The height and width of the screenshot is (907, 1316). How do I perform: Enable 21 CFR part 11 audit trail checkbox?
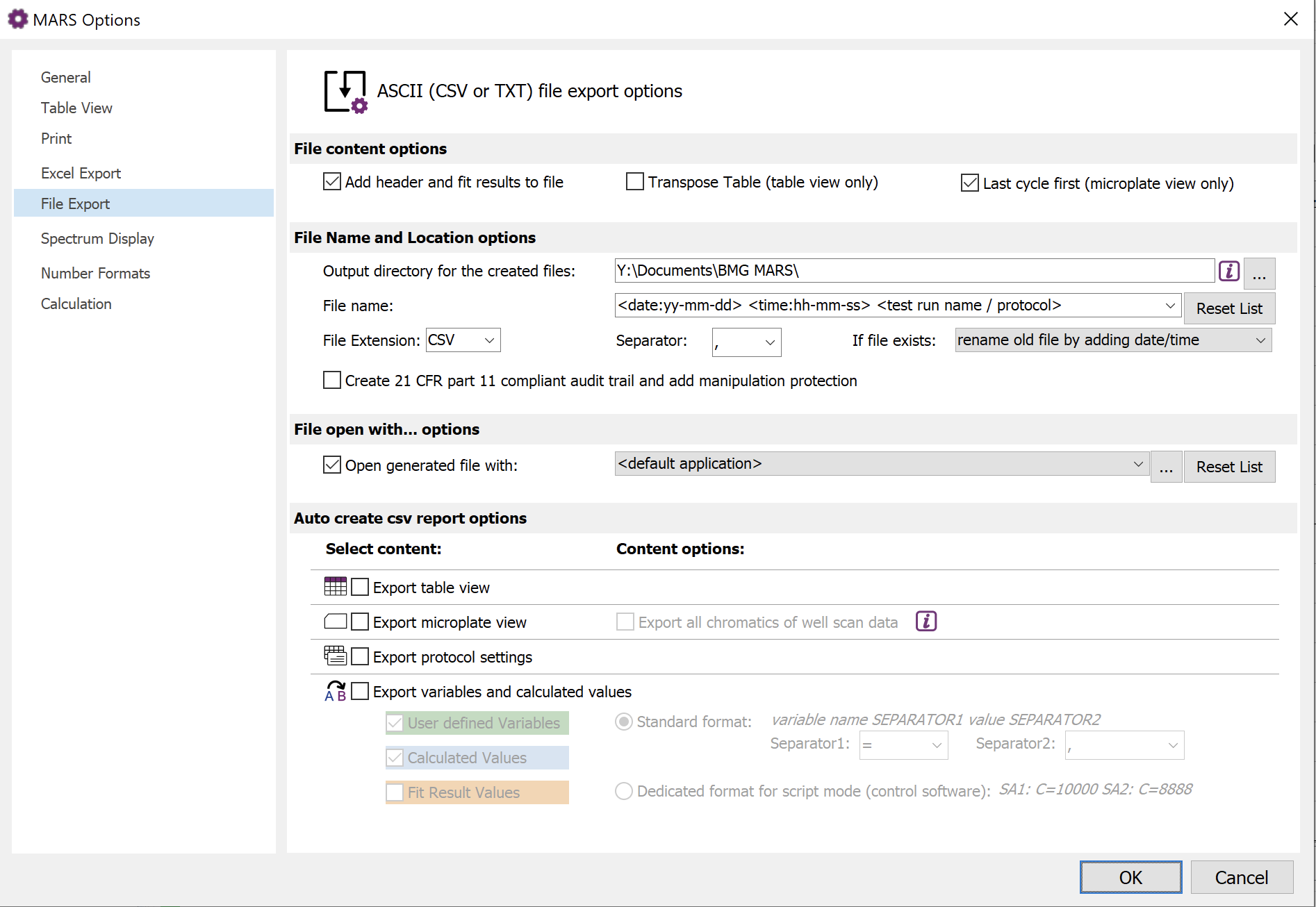[332, 381]
